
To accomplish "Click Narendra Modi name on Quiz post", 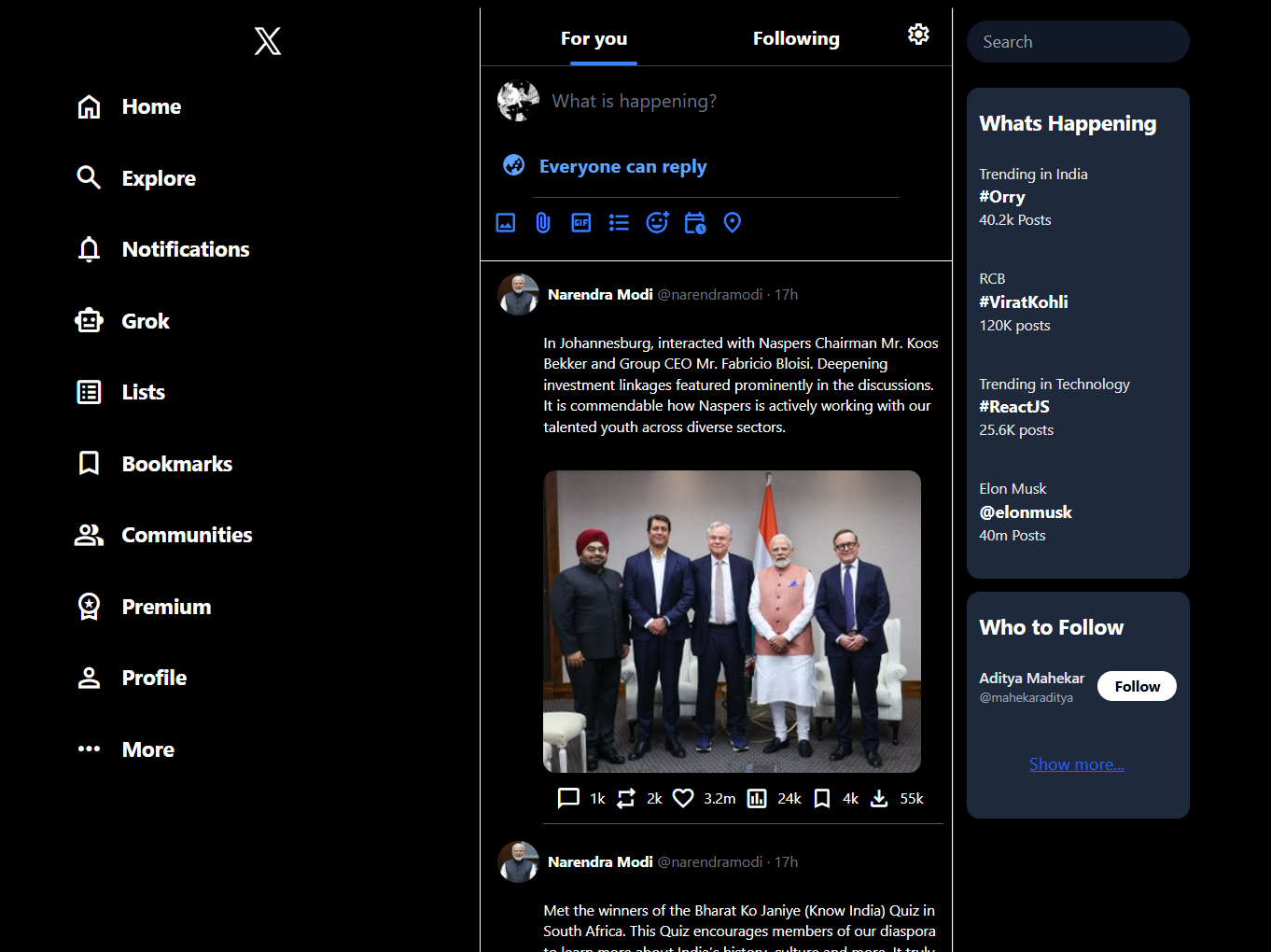I will (x=600, y=861).
